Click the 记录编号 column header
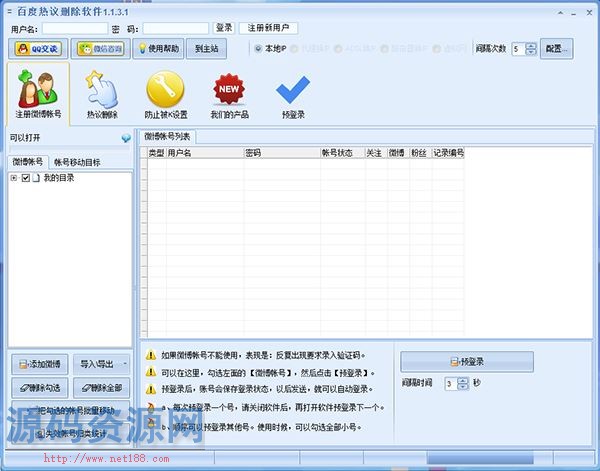This screenshot has height=471, width=600. click(x=448, y=153)
